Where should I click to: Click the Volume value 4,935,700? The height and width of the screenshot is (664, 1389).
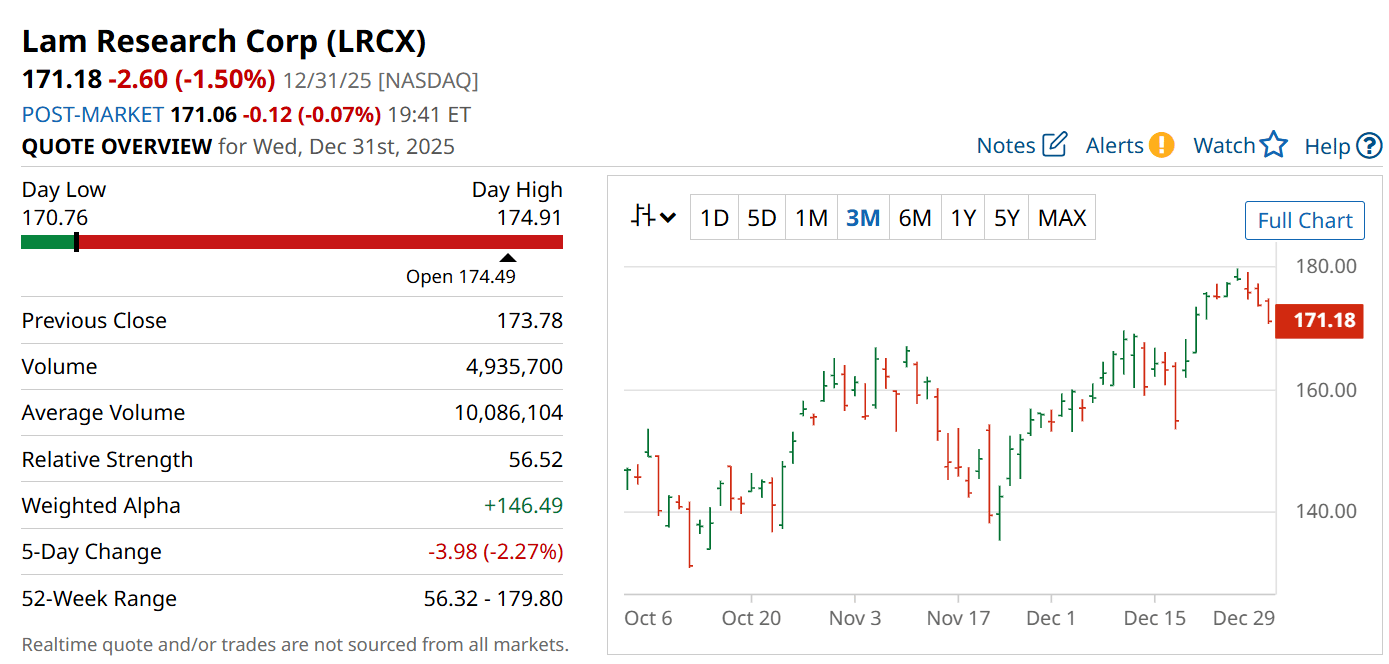[514, 366]
